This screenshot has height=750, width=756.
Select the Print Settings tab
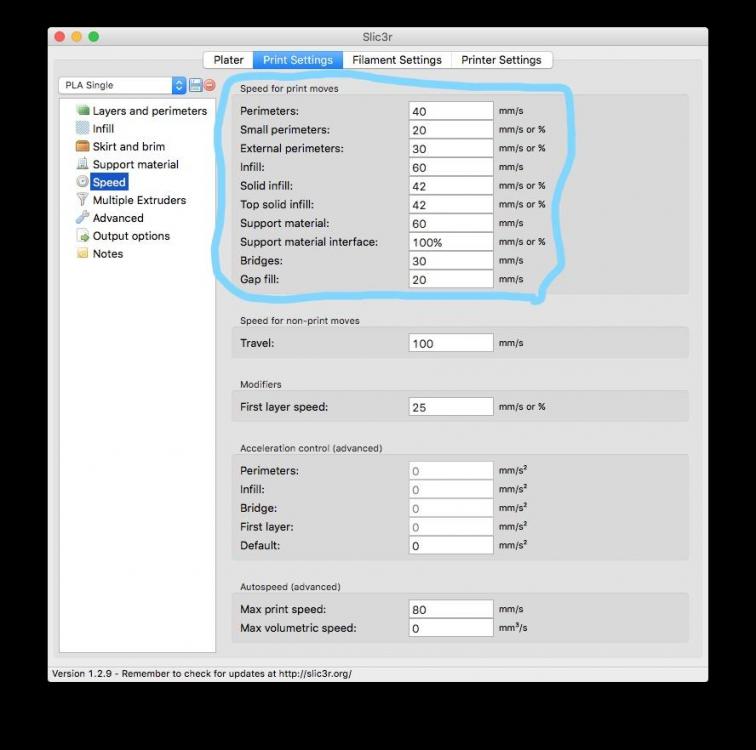click(x=298, y=60)
